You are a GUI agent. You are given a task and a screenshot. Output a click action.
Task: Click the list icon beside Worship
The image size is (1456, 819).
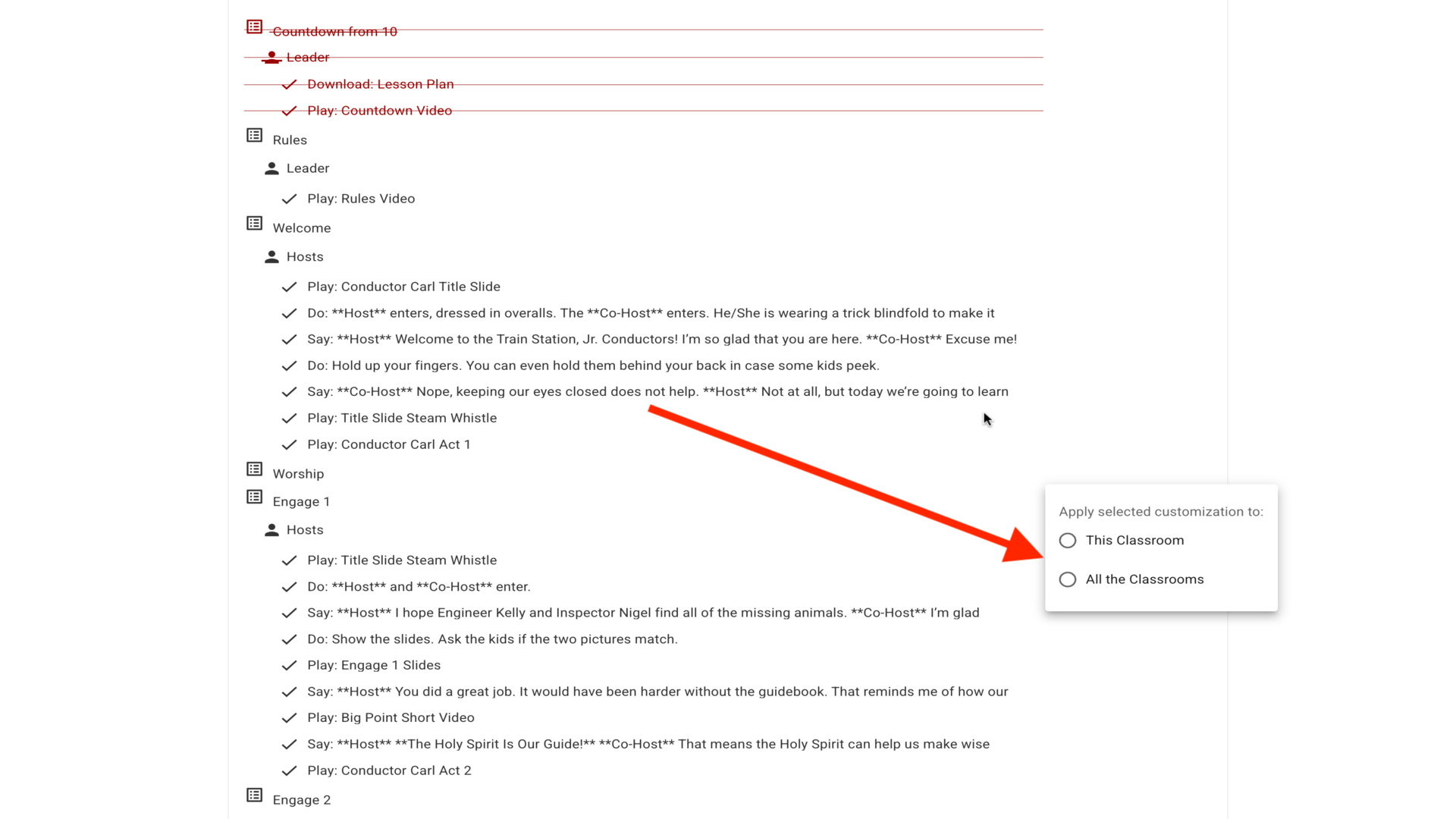pos(254,469)
